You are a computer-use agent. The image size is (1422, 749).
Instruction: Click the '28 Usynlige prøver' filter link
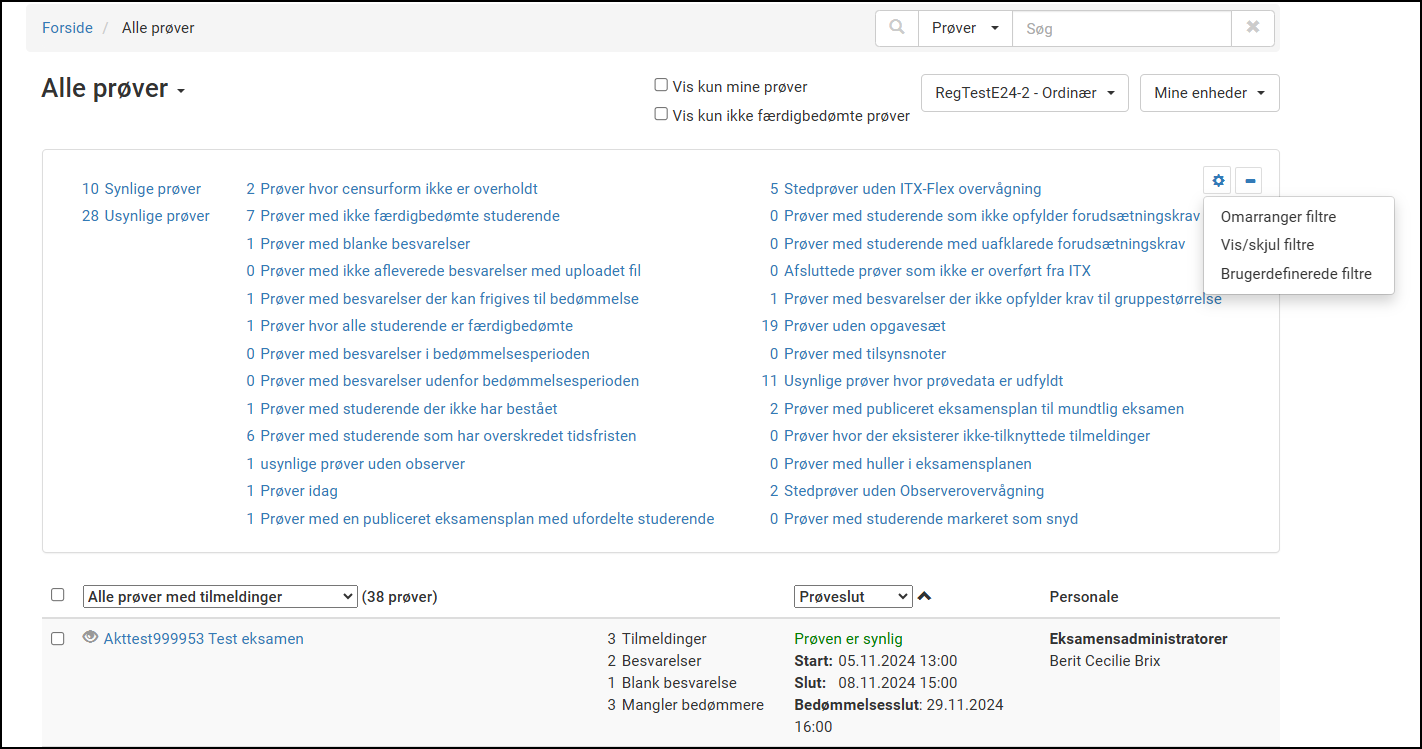coord(146,216)
